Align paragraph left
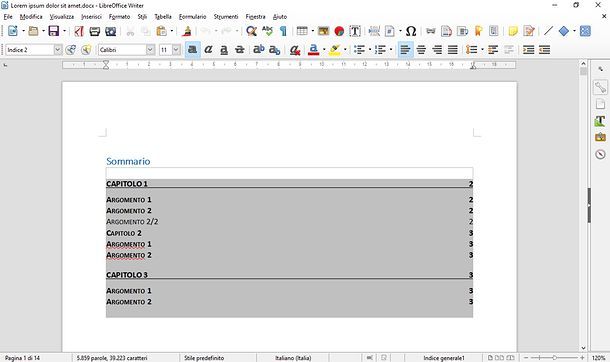The image size is (610, 362). click(x=405, y=50)
